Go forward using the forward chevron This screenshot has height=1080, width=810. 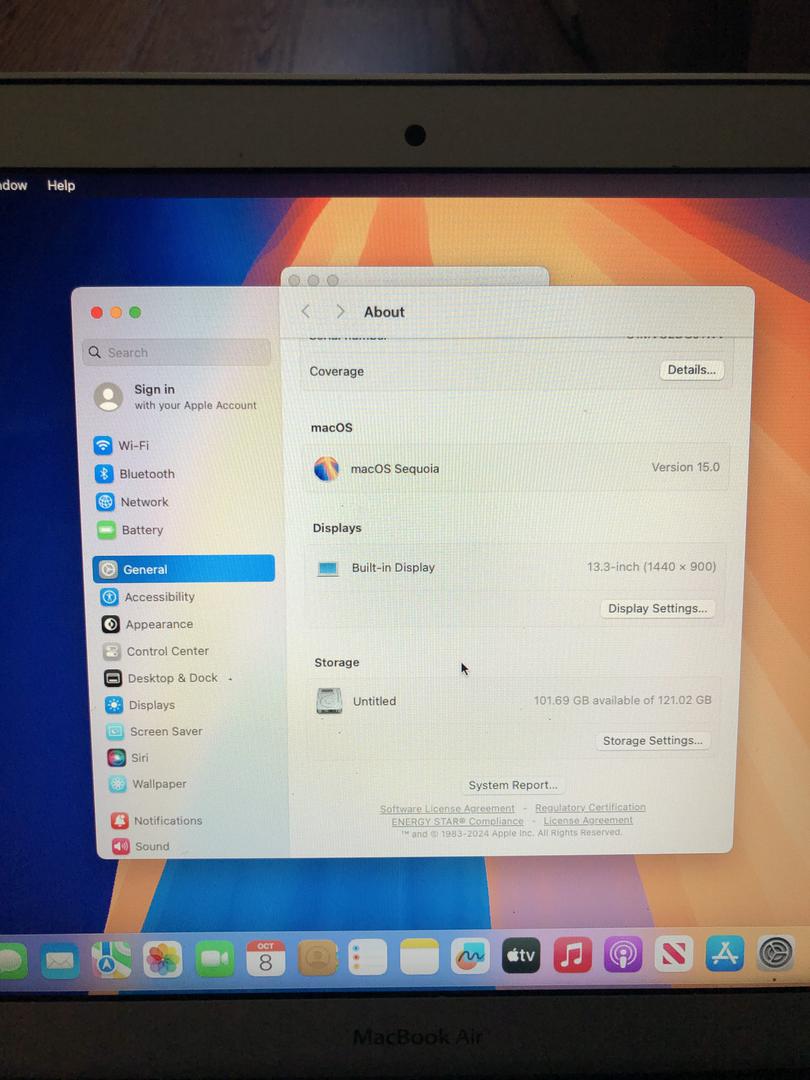[340, 312]
